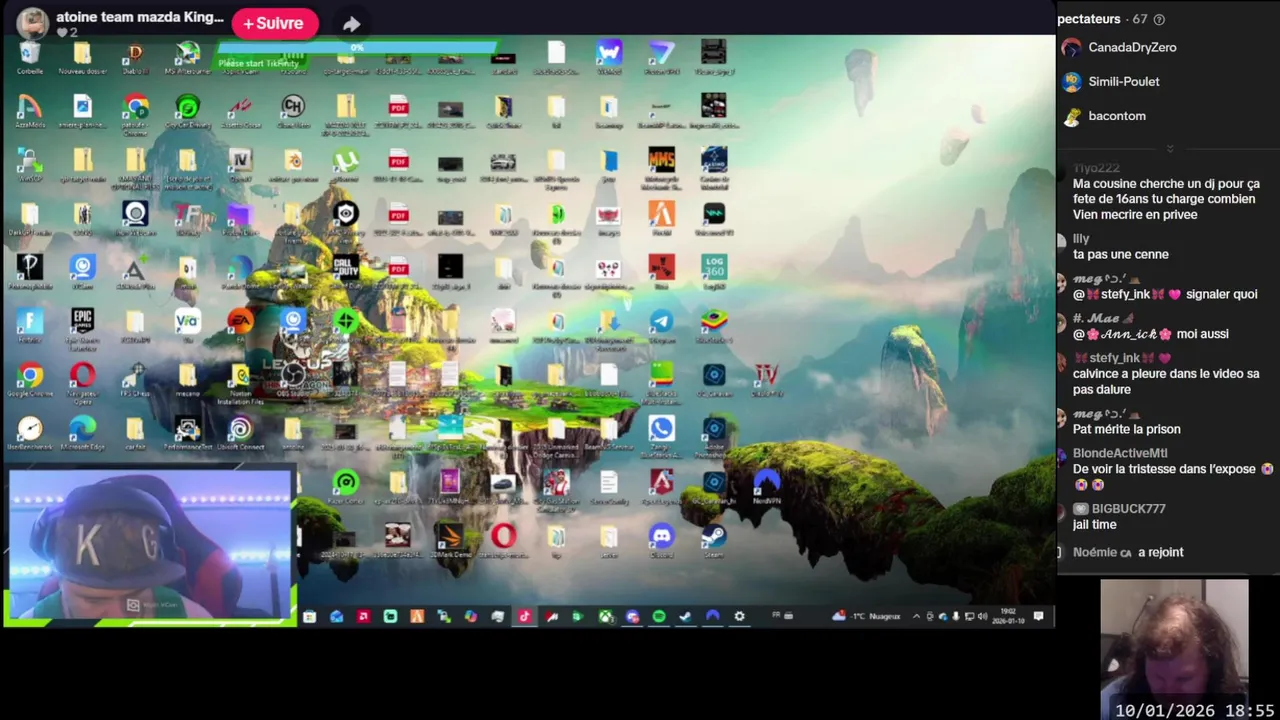
Task: Launch the Diablo III desktop shortcut
Action: click(x=135, y=58)
